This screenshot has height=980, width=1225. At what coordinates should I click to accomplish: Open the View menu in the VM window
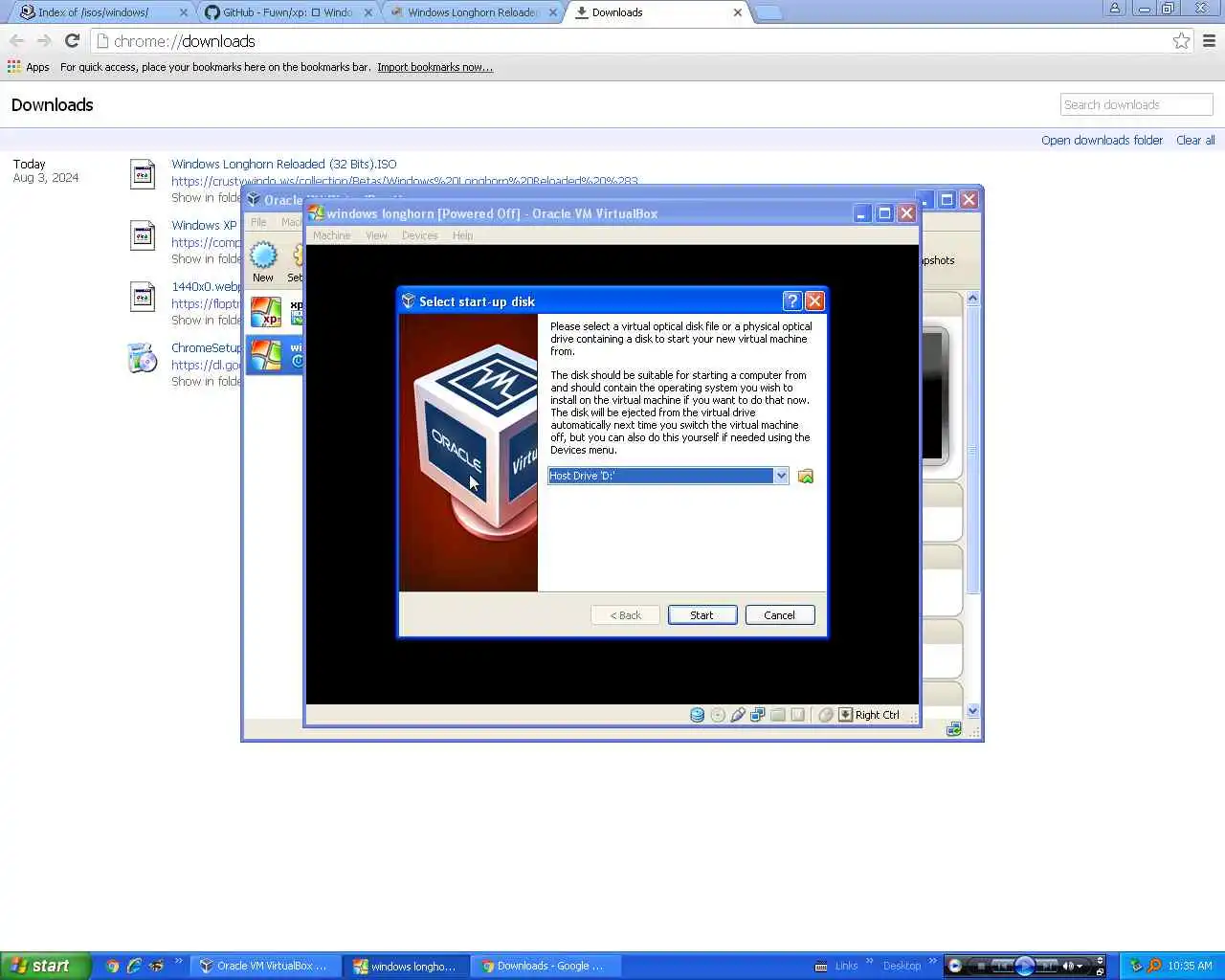click(376, 235)
